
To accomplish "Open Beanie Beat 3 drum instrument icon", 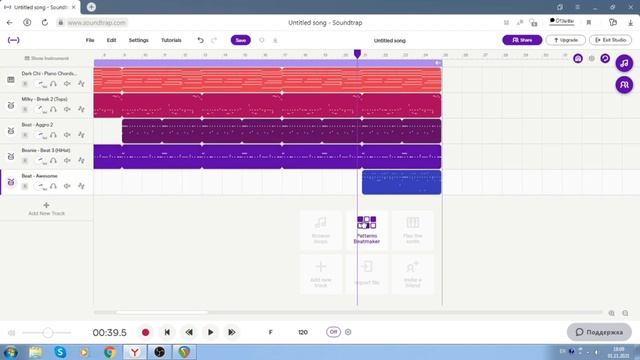I will (x=11, y=157).
